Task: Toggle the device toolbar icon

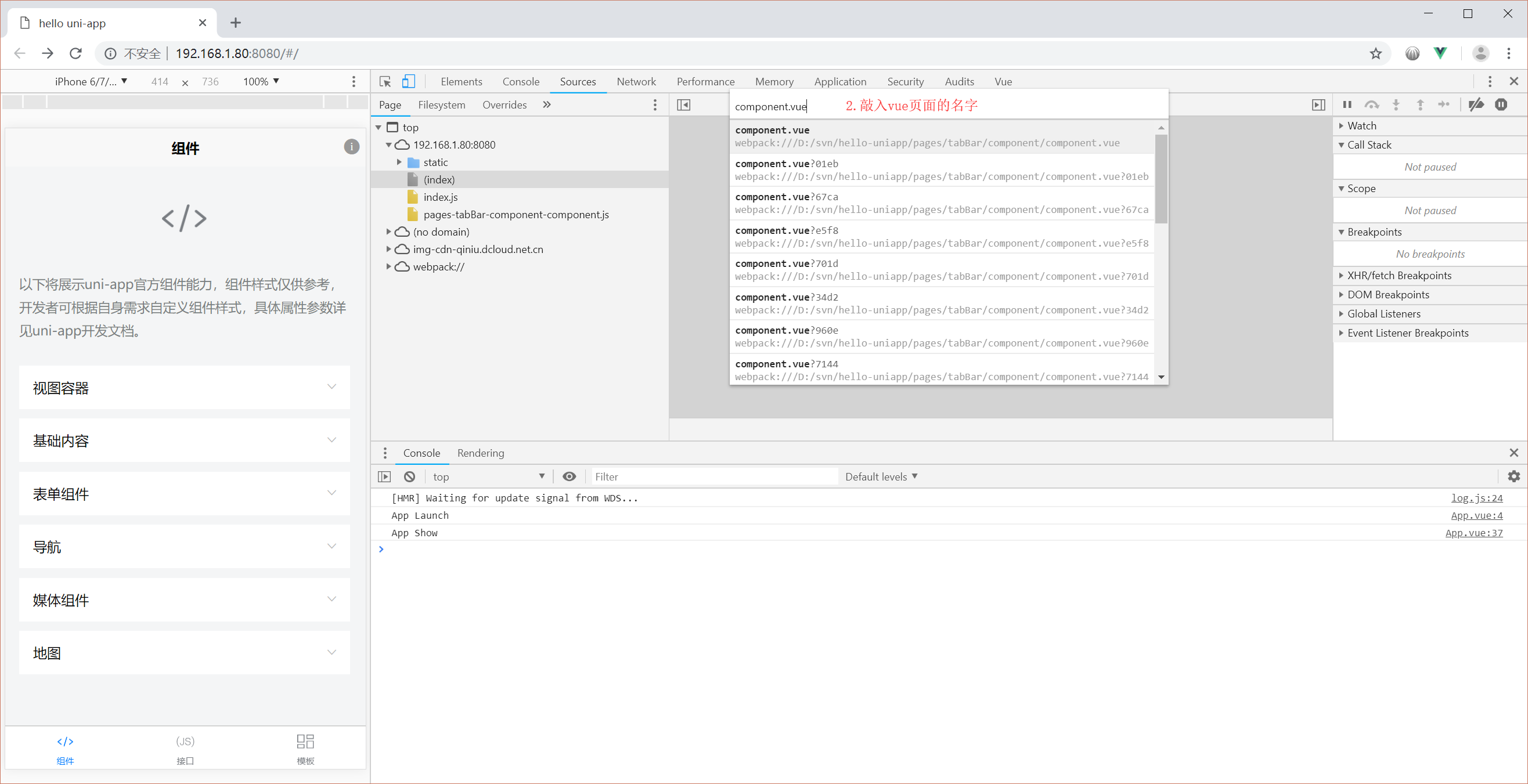Action: click(408, 81)
